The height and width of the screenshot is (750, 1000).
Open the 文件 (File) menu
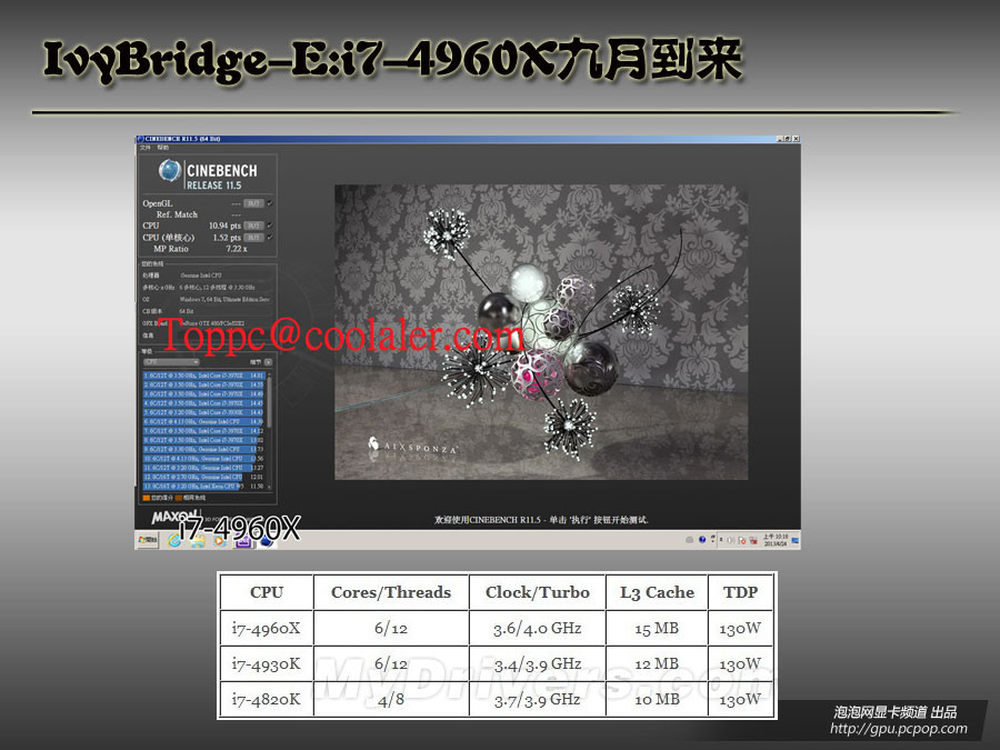145,147
